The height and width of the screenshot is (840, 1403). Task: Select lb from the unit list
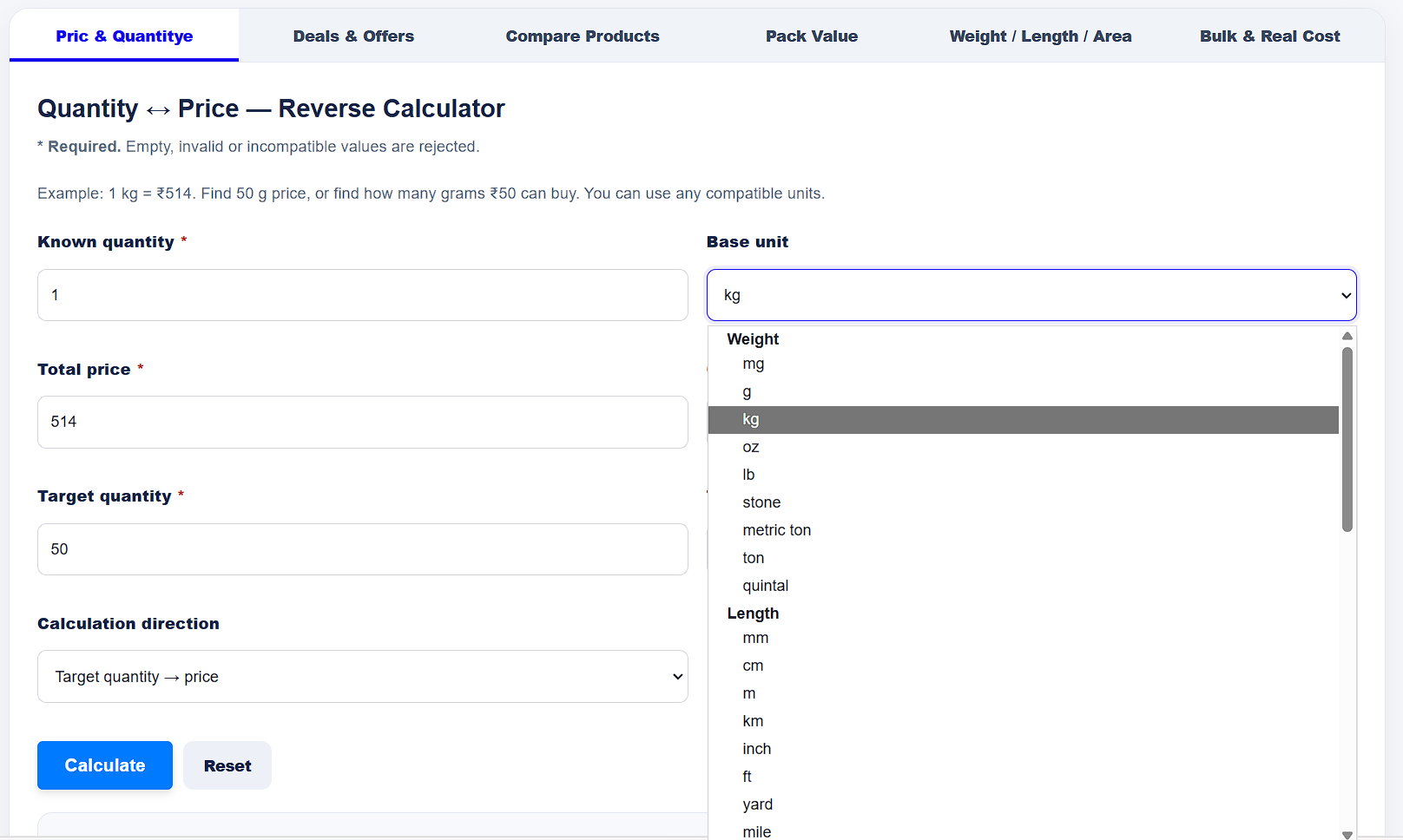[x=1024, y=476]
